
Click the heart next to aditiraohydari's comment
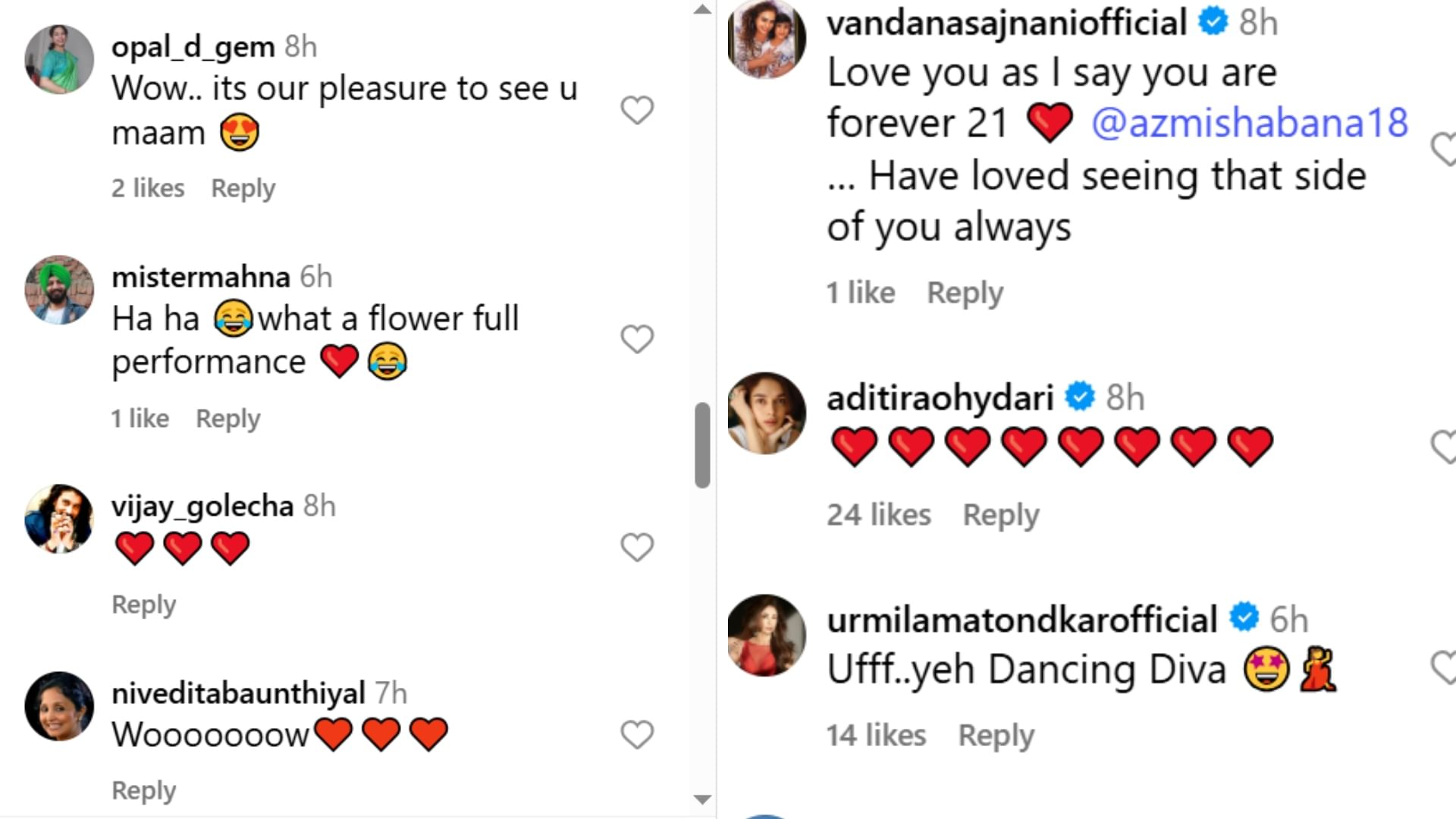click(x=1444, y=447)
